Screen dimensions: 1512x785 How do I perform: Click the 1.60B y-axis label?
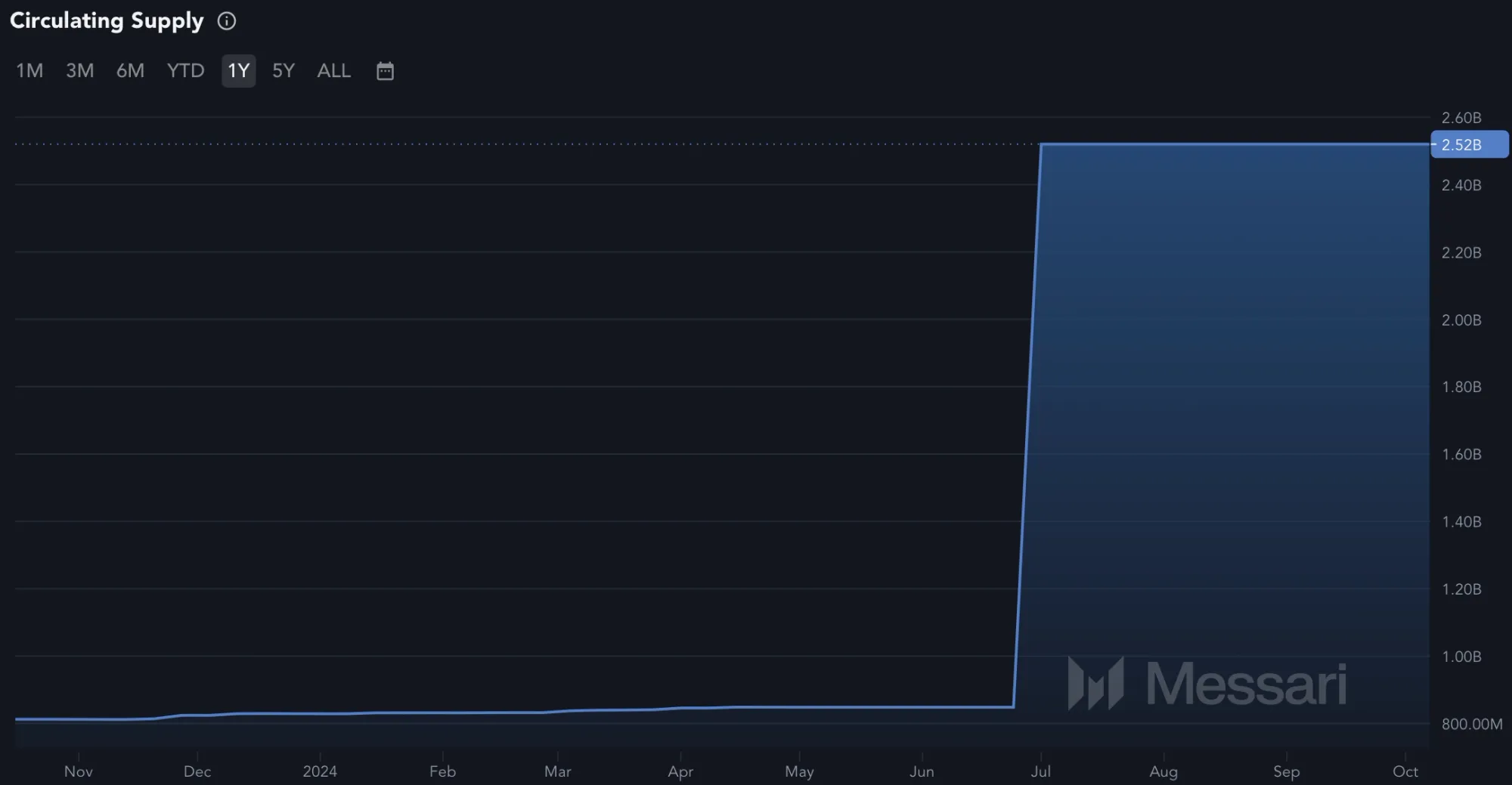1461,454
